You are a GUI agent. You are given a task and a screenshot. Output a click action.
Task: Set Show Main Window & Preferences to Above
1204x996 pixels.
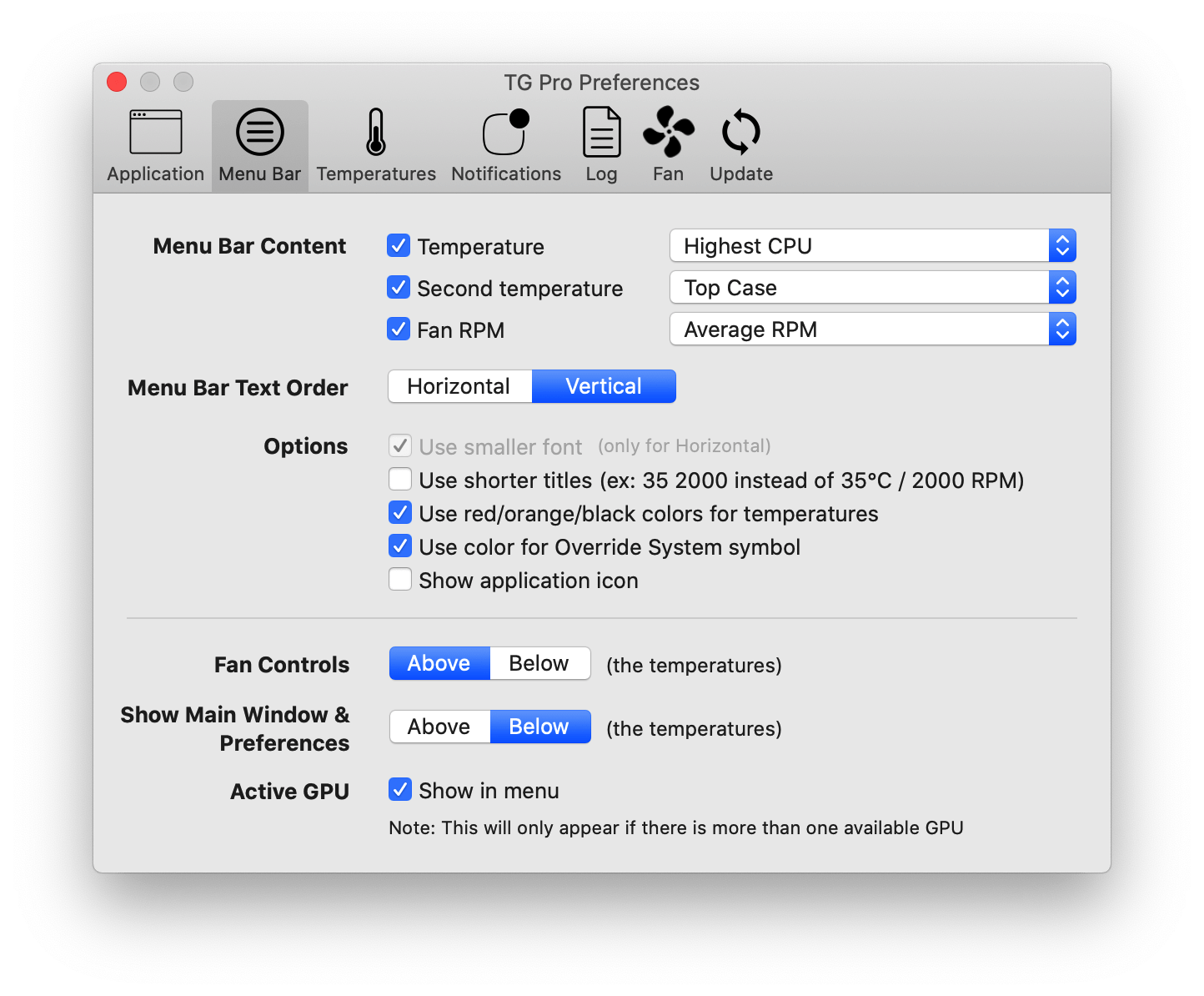[x=439, y=727]
